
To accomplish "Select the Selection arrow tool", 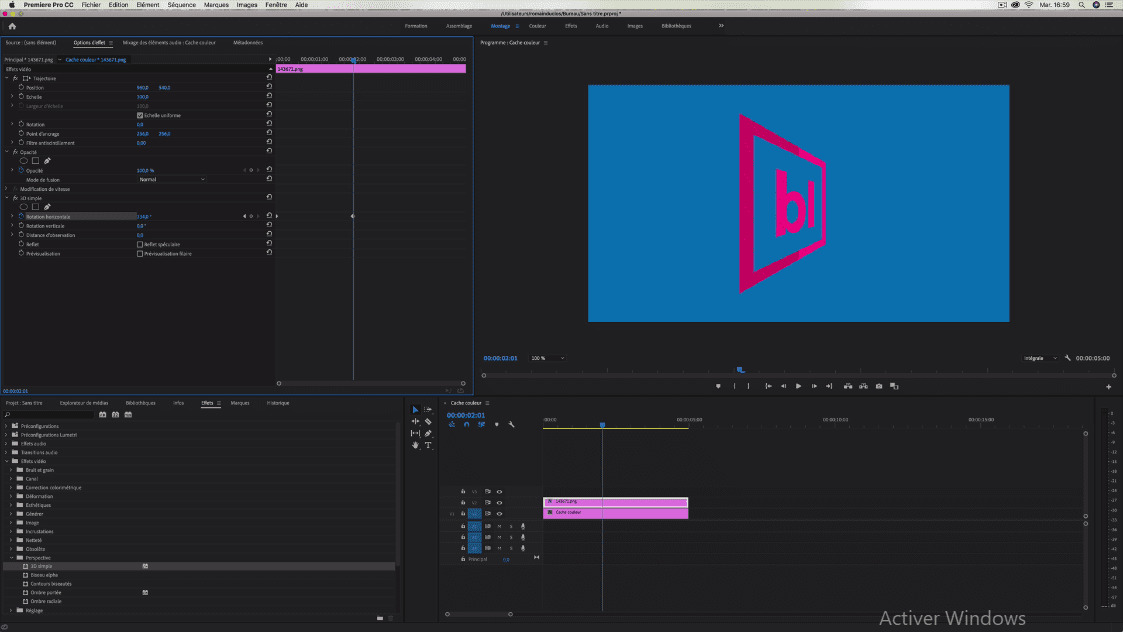I will point(415,410).
